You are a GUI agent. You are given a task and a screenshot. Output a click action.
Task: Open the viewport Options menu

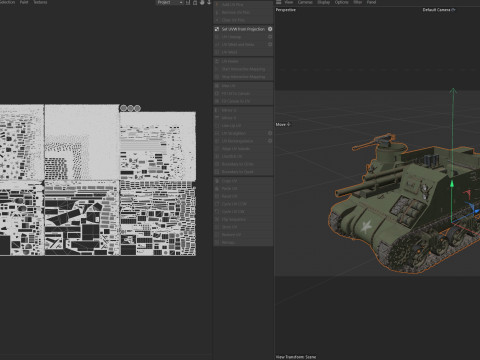pyautogui.click(x=341, y=2)
